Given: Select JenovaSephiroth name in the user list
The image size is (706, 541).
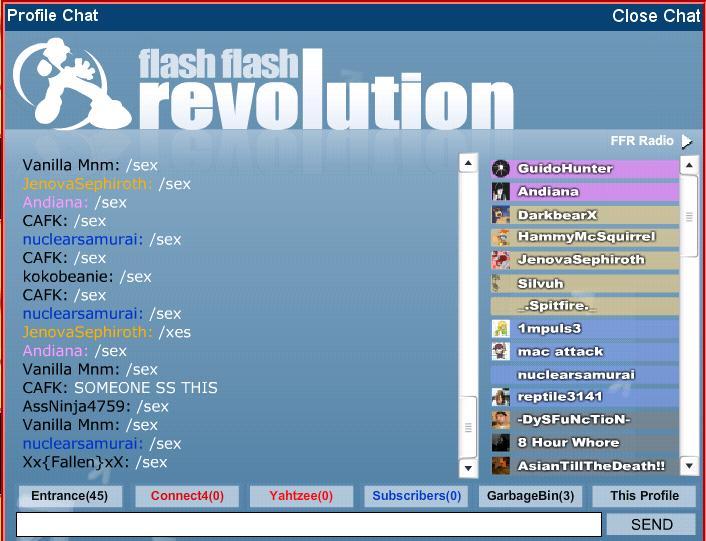Looking at the screenshot, I should (581, 260).
